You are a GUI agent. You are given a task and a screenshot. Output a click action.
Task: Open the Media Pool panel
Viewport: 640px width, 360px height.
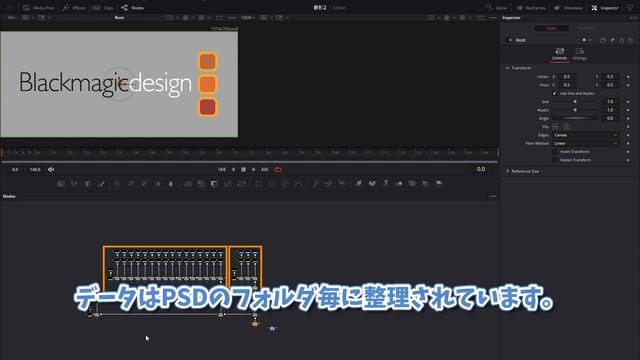(39, 8)
